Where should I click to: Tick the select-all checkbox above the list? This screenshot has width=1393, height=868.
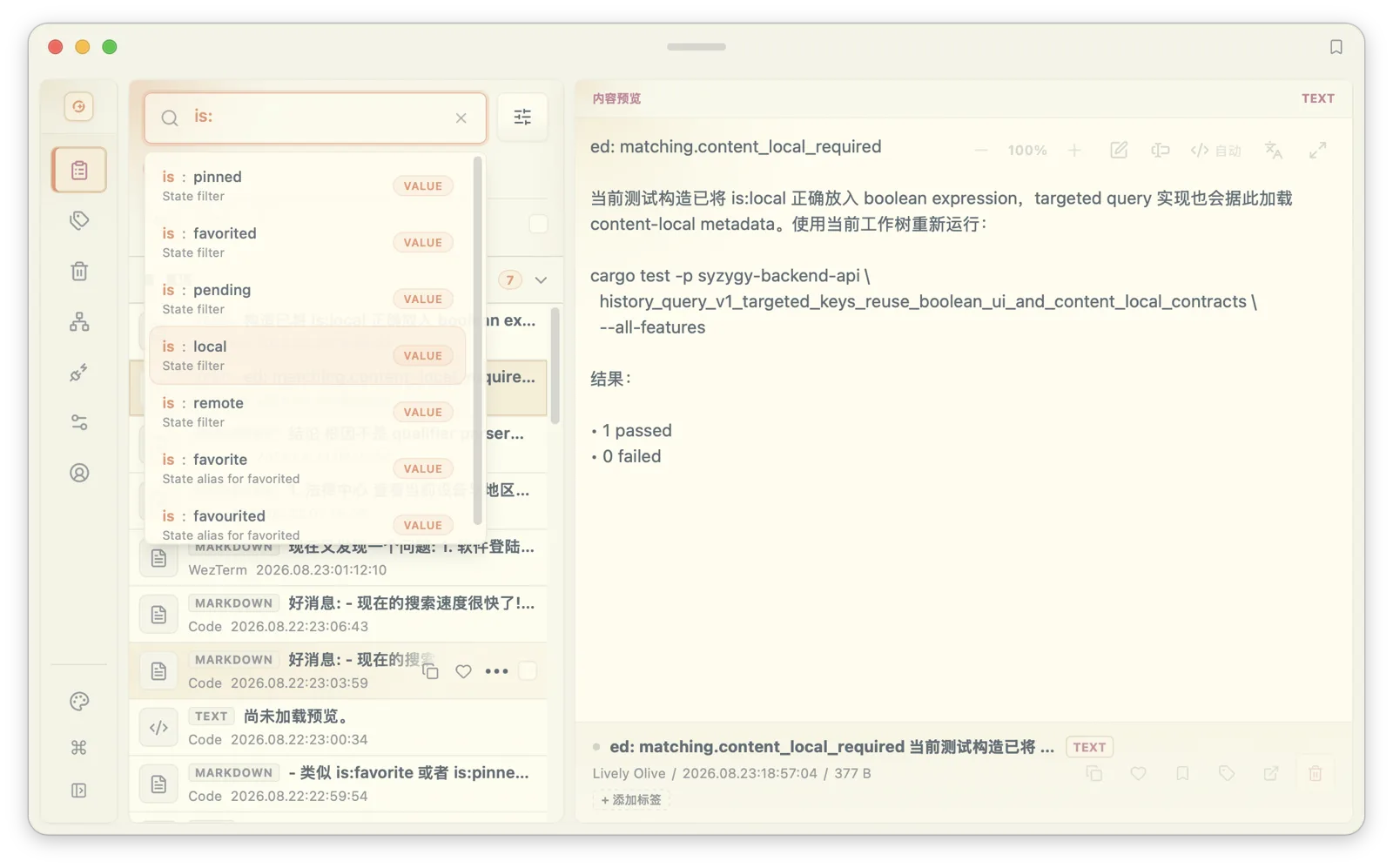(538, 224)
